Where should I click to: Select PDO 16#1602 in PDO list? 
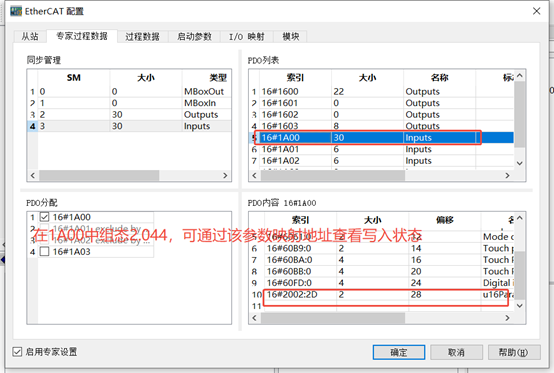pyautogui.click(x=381, y=114)
